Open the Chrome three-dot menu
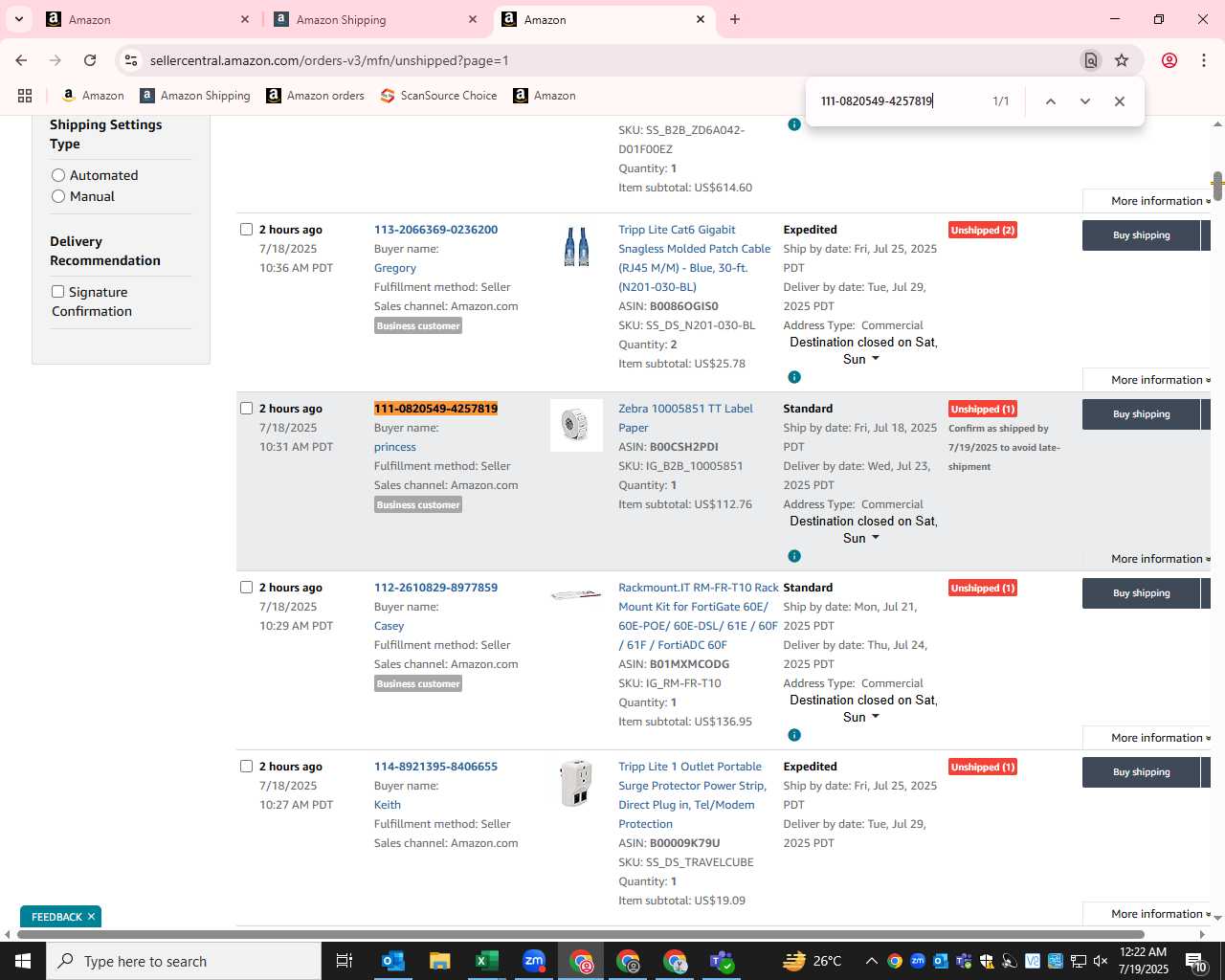Image resolution: width=1225 pixels, height=980 pixels. (x=1203, y=60)
